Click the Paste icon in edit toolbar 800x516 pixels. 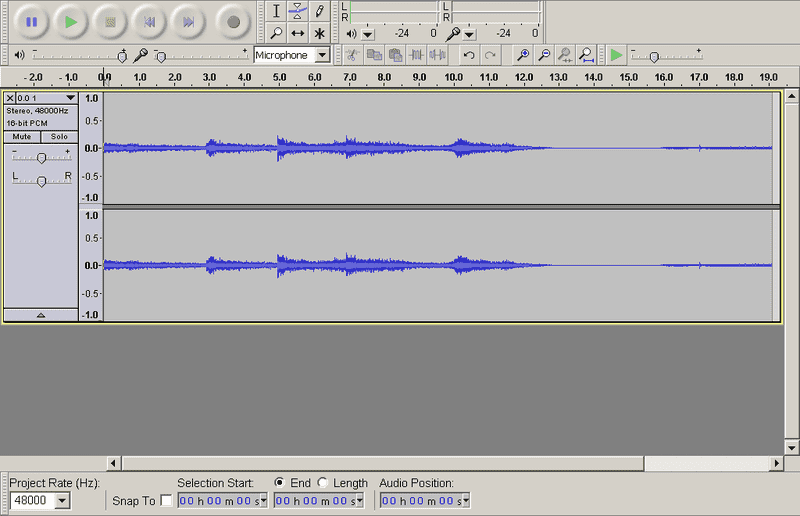coord(395,55)
